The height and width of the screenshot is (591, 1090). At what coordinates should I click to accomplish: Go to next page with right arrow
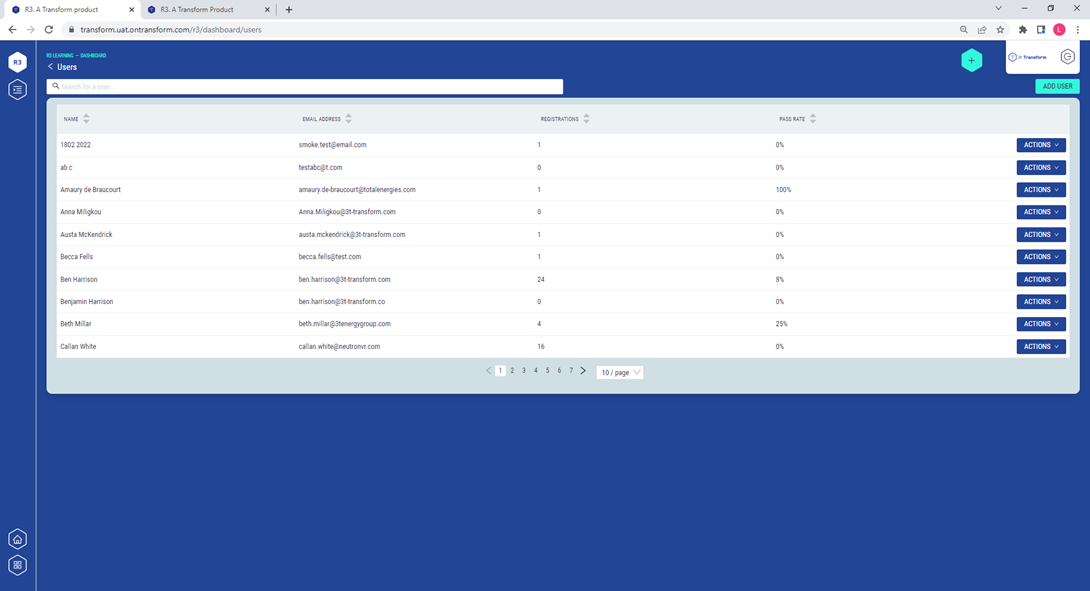(x=584, y=371)
